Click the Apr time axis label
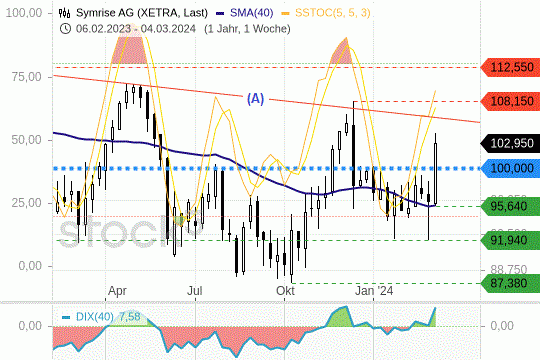Screen dimensions: 540x360 coord(117,291)
